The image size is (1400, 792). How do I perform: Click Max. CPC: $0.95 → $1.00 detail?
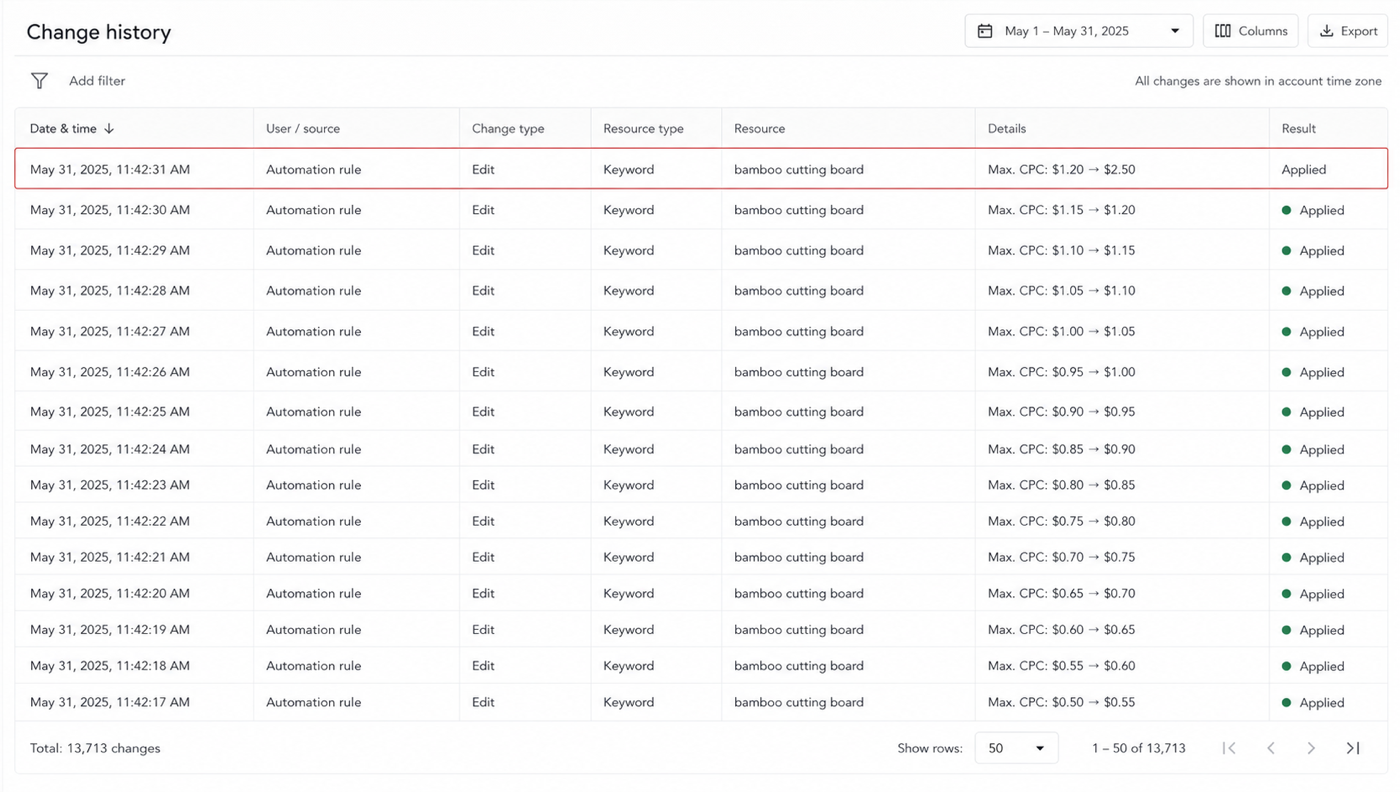click(1061, 372)
